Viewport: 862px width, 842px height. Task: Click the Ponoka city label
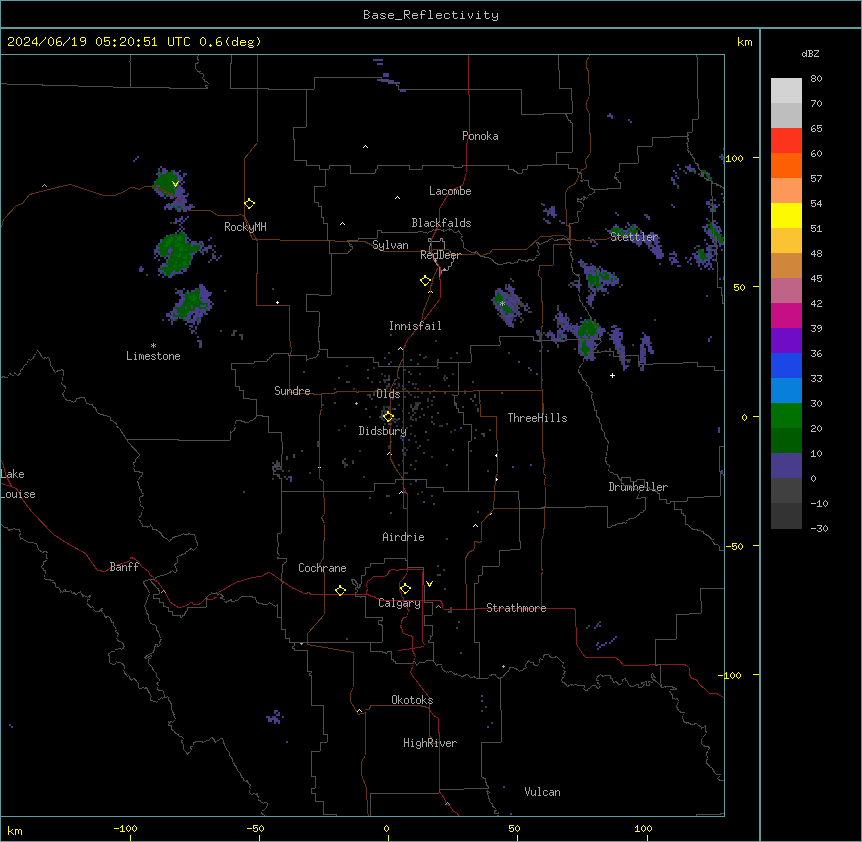(480, 136)
